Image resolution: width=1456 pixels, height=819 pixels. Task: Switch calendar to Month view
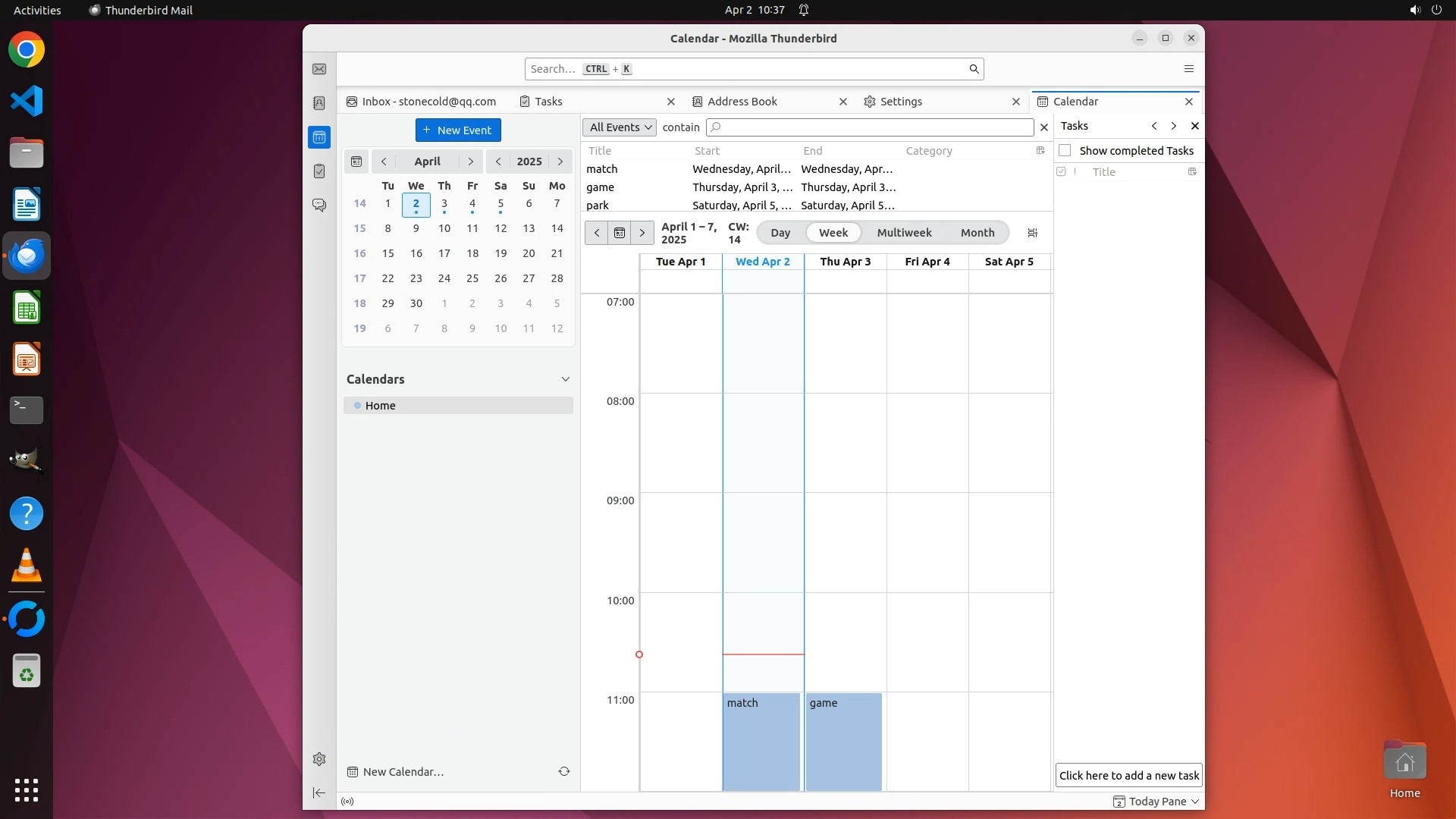[977, 233]
